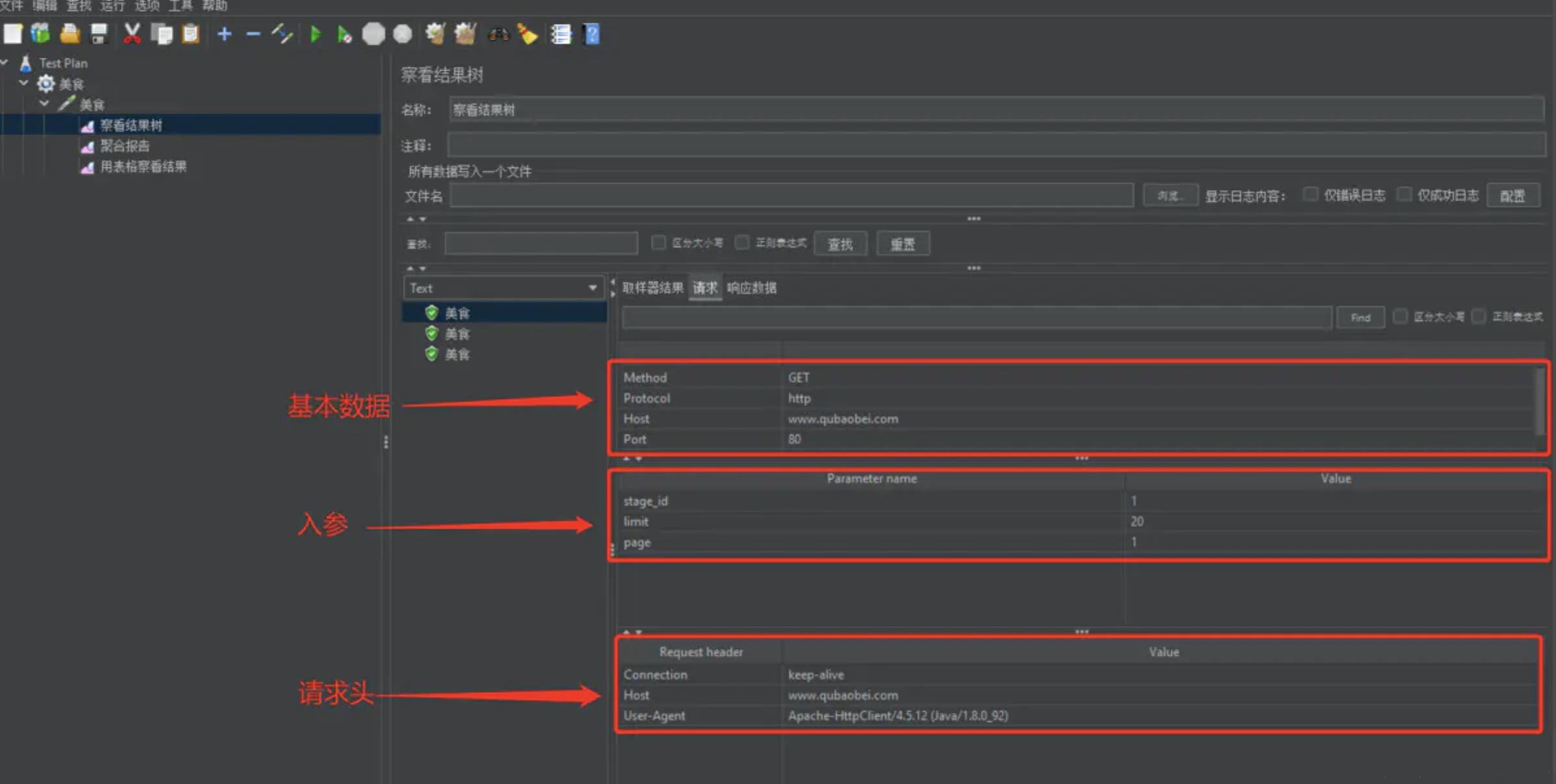Click the 配置 button

coord(1512,195)
